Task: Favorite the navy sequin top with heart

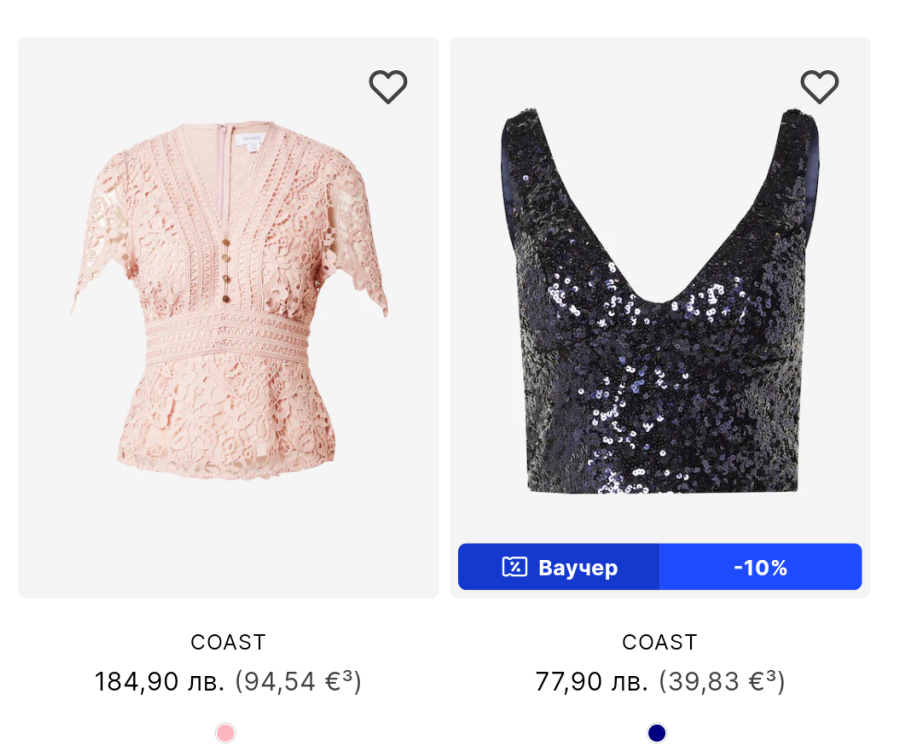Action: [819, 87]
